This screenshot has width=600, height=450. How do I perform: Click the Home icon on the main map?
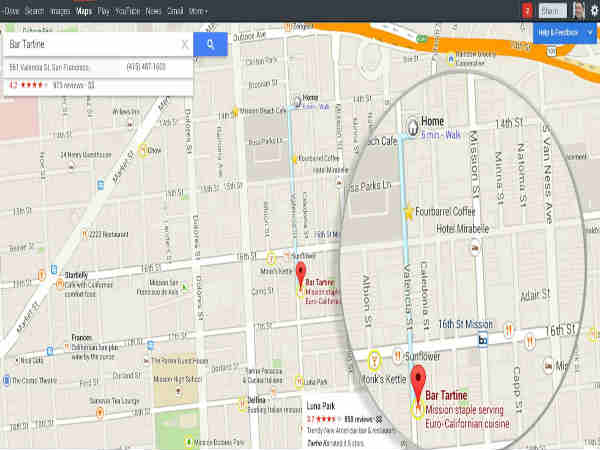coord(298,101)
